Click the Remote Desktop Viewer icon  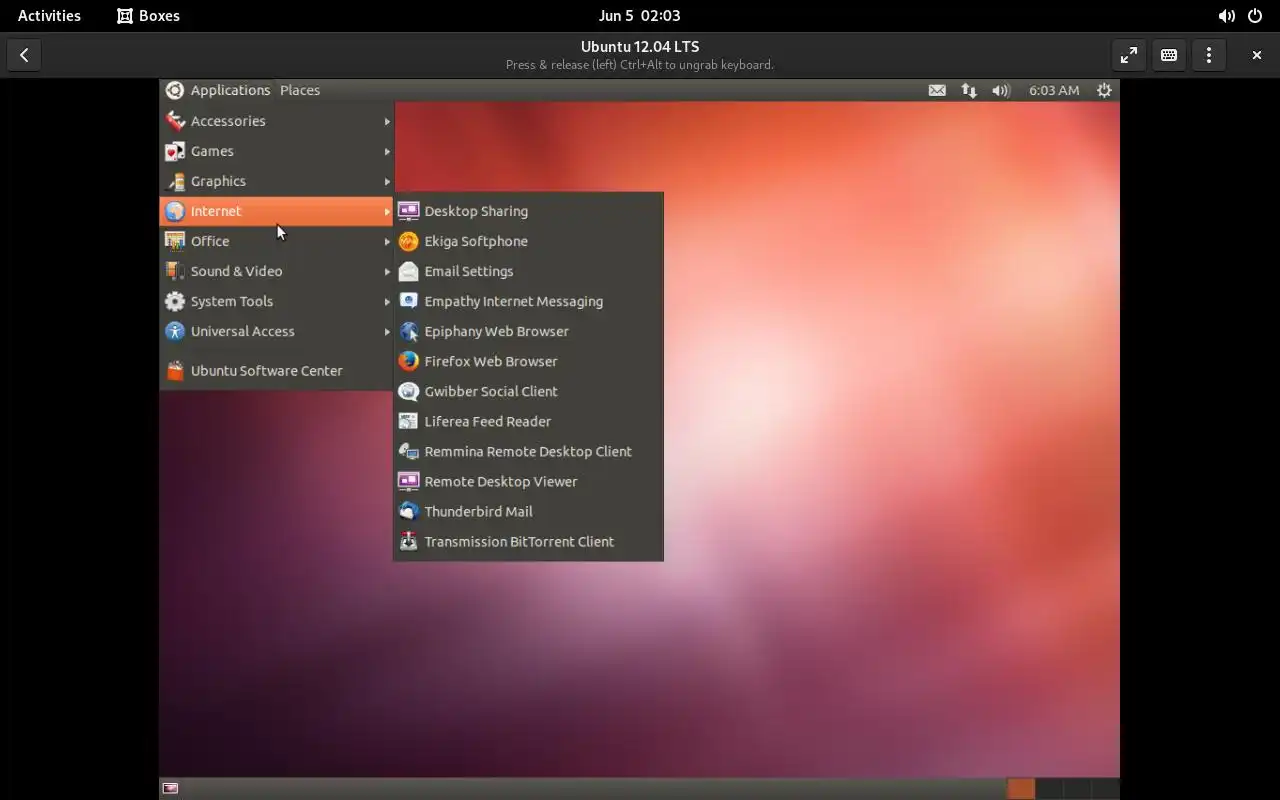point(408,481)
